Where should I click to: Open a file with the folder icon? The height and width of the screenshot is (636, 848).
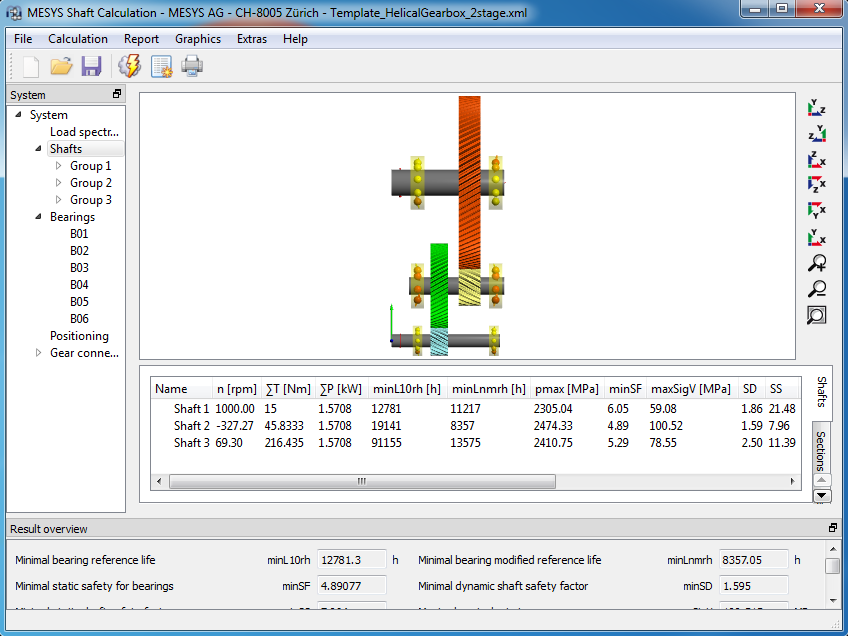(x=62, y=67)
